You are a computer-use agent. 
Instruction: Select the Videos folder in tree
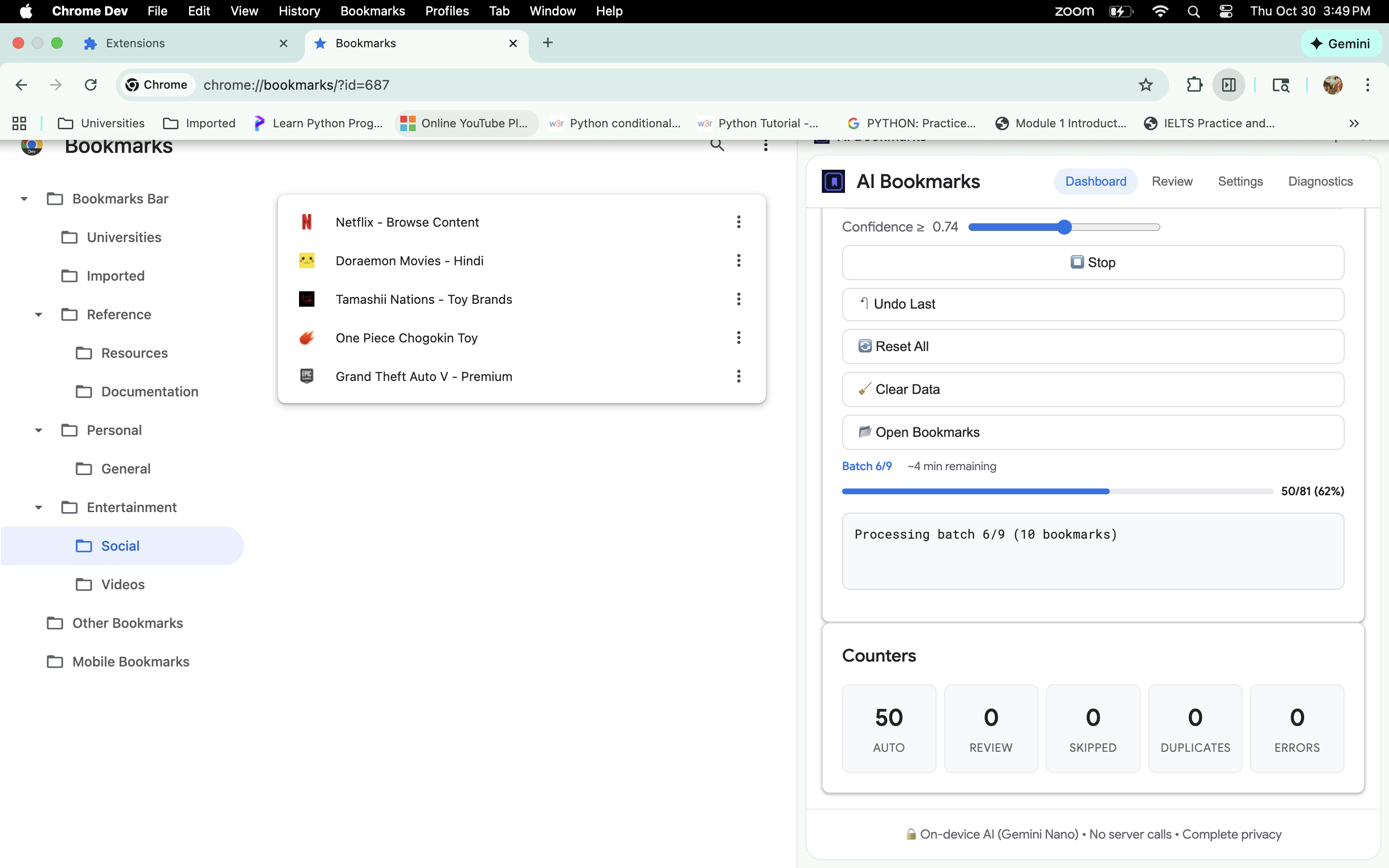123,584
